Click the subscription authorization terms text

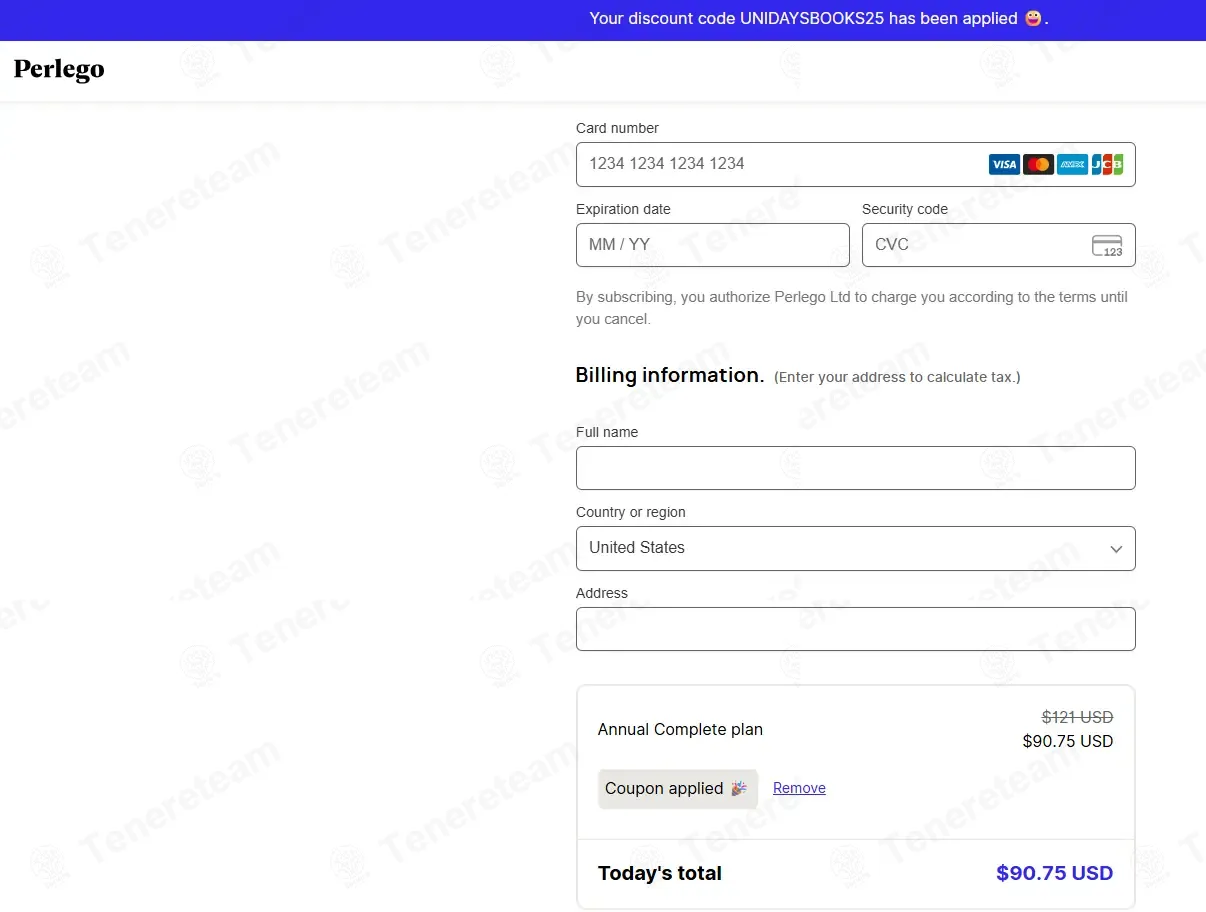852,308
